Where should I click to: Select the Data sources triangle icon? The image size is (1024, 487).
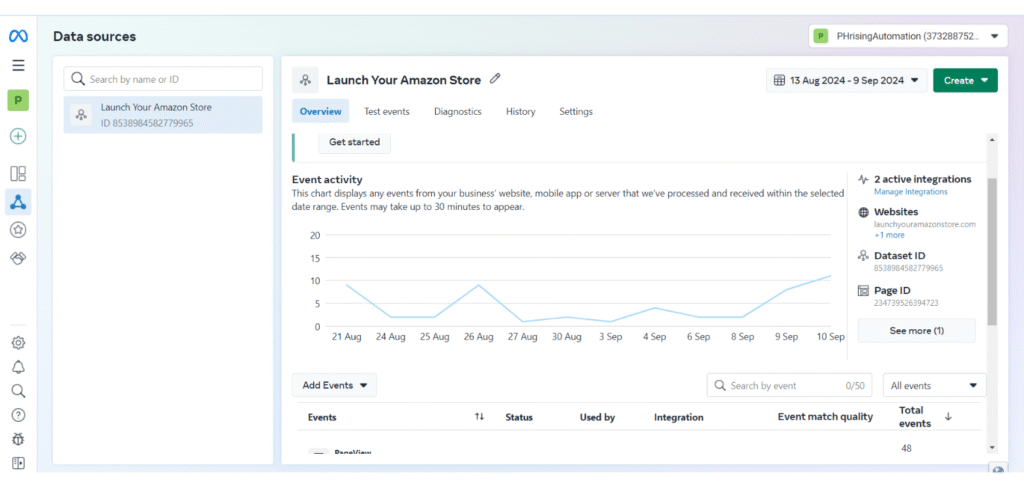pos(18,202)
